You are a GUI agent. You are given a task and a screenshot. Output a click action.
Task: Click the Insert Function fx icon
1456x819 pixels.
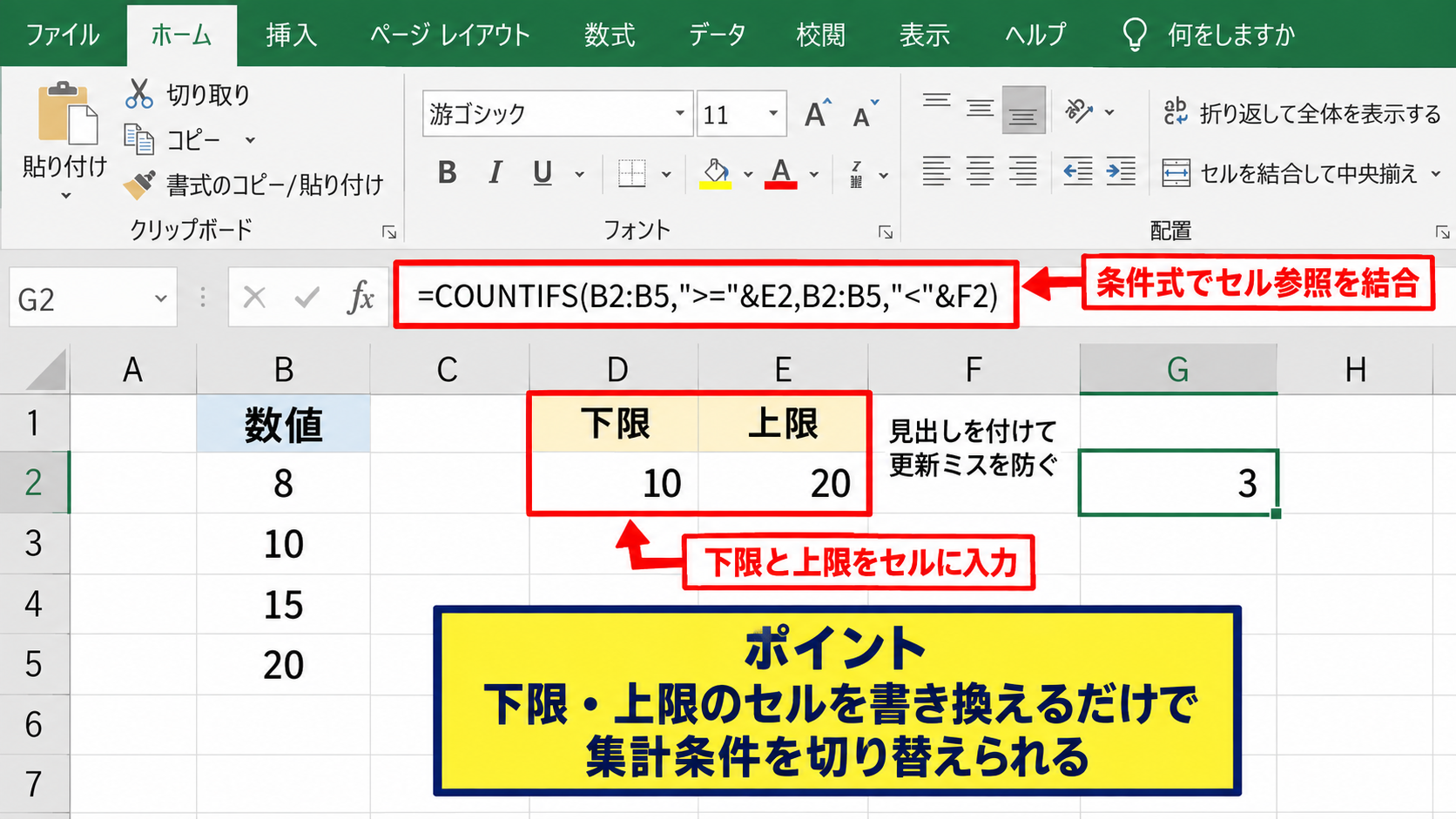[361, 298]
